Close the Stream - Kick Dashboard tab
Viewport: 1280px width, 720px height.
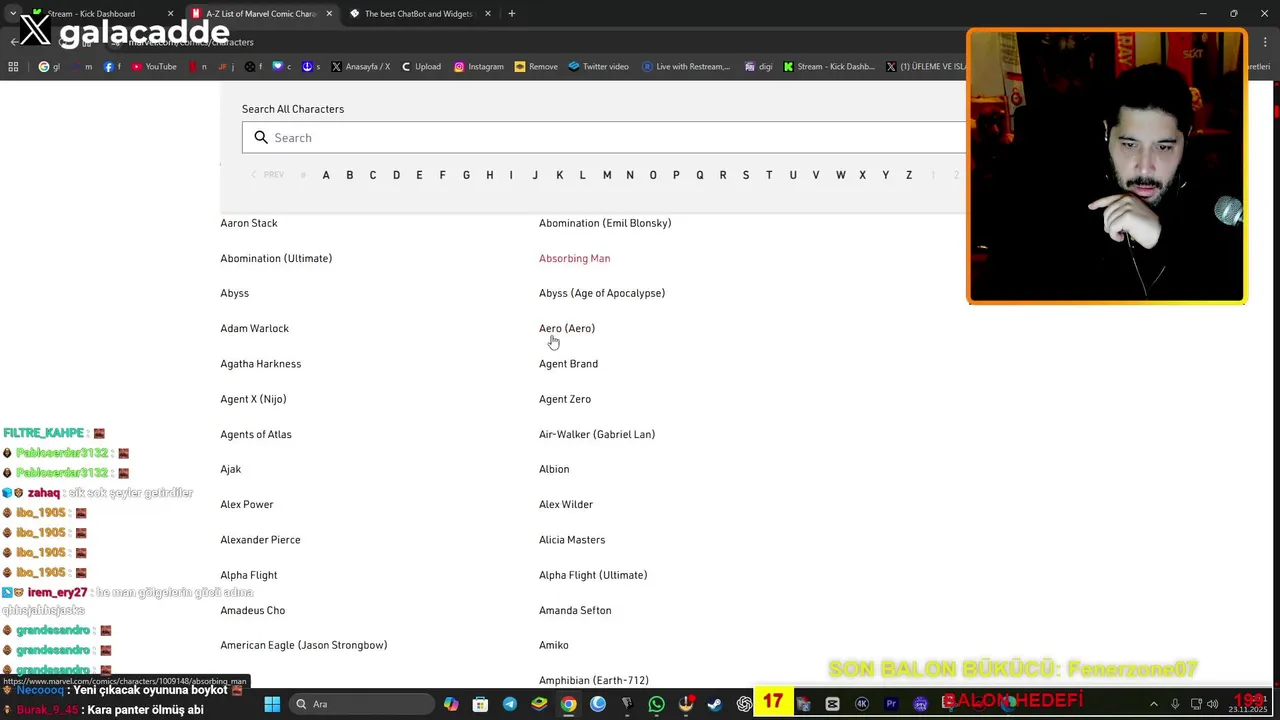pos(170,14)
